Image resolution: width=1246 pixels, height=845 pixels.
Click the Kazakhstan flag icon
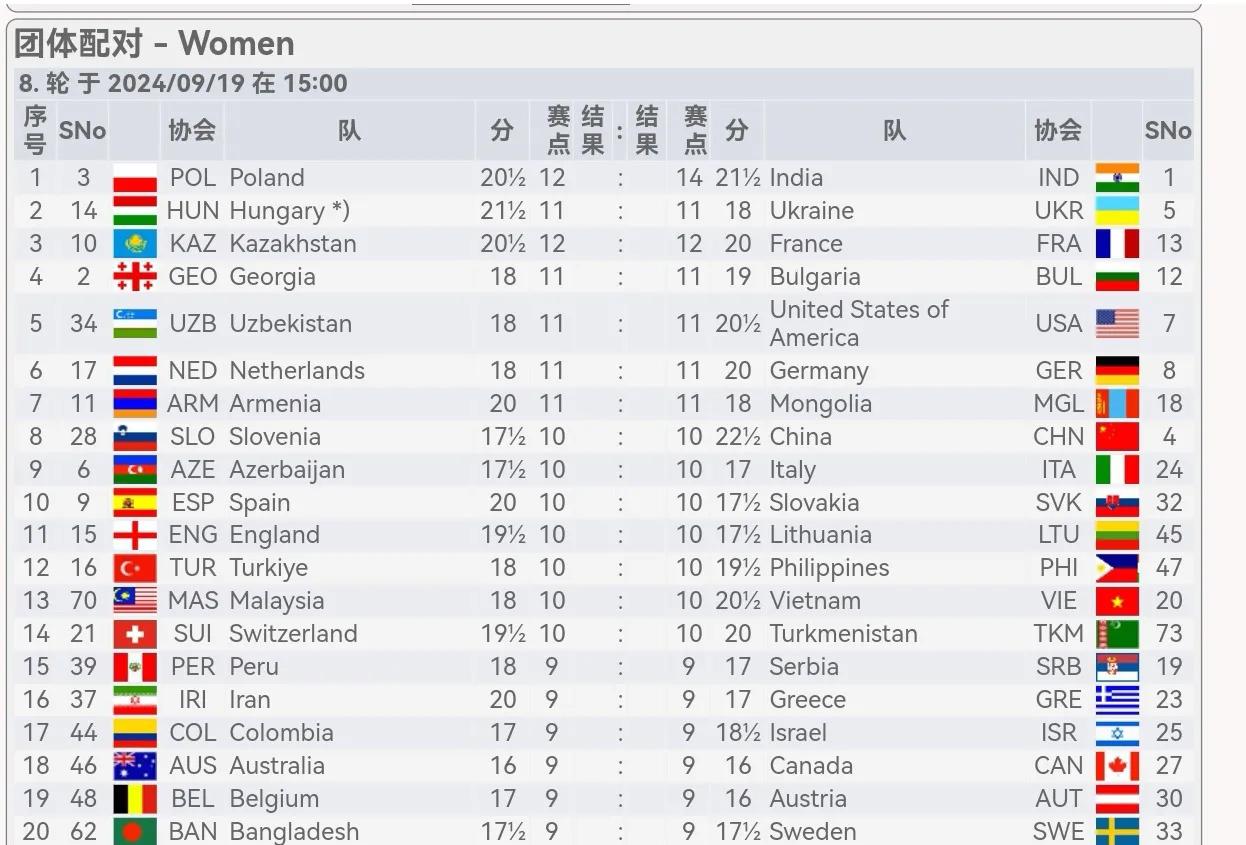coord(135,244)
